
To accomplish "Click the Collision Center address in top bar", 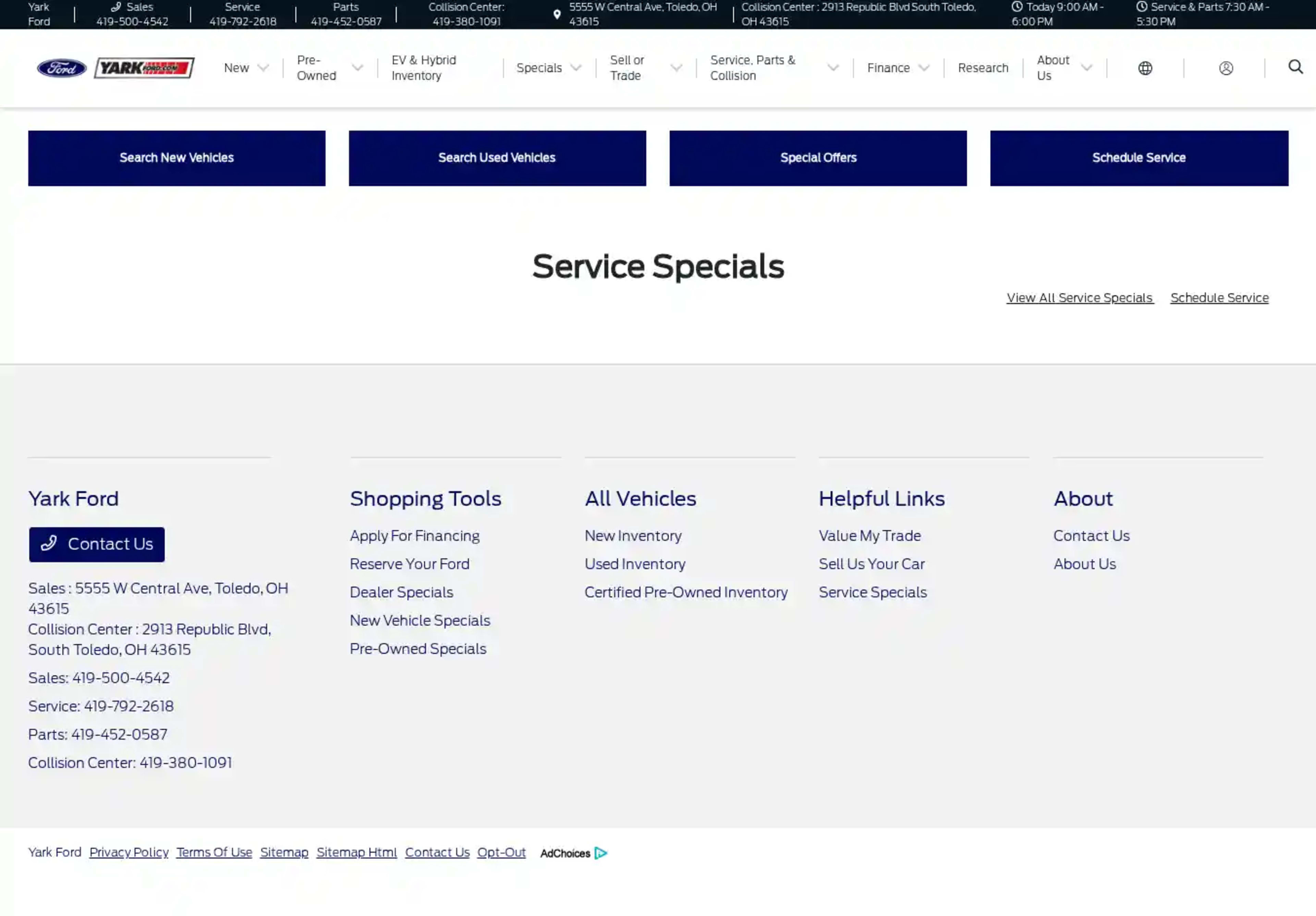I will [x=858, y=14].
